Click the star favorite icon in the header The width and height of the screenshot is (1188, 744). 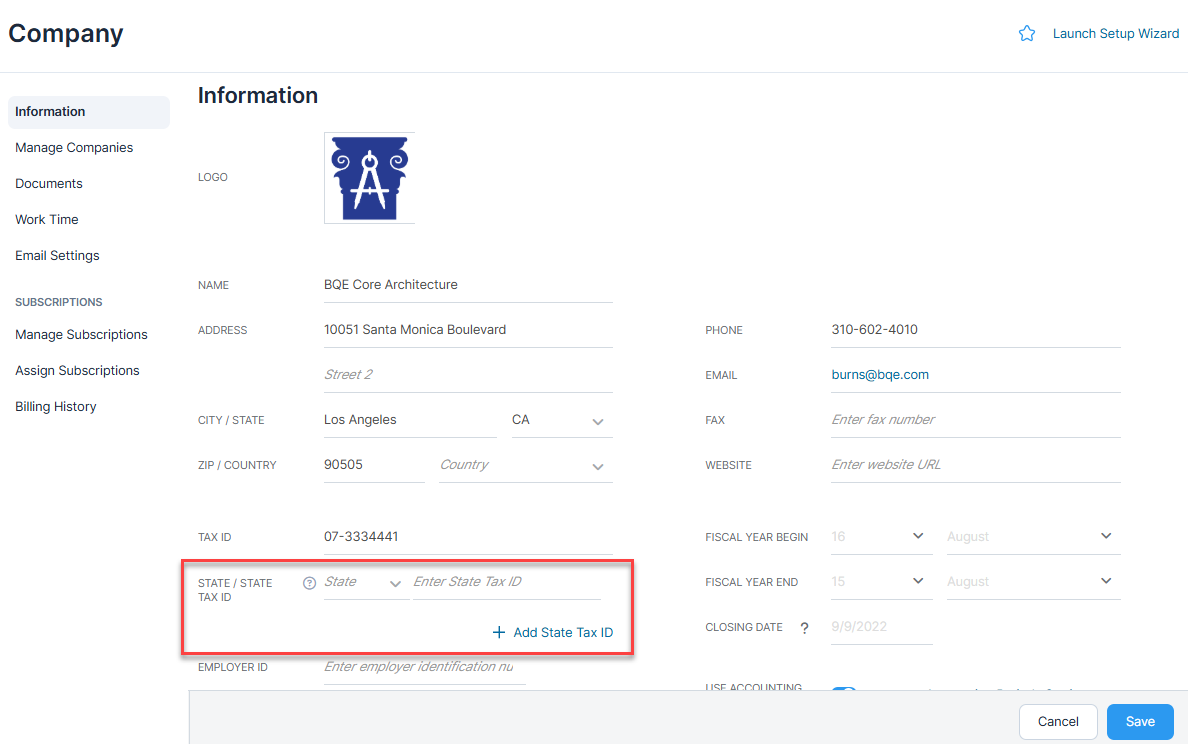[1027, 33]
